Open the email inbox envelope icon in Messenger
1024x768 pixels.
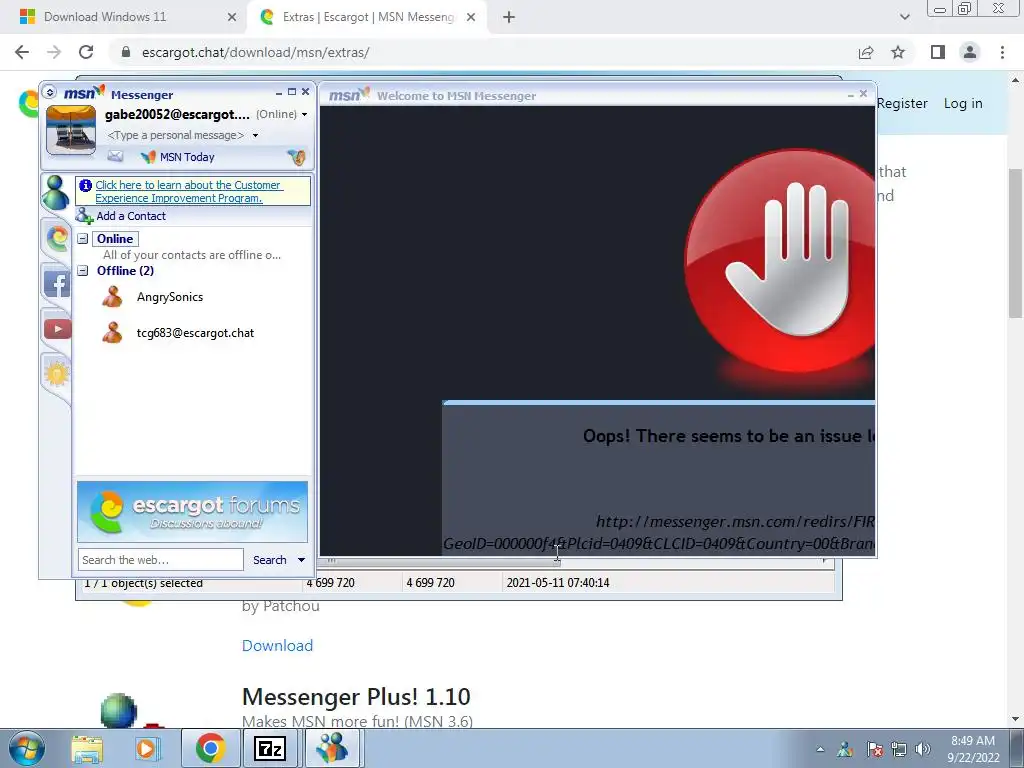(x=115, y=156)
